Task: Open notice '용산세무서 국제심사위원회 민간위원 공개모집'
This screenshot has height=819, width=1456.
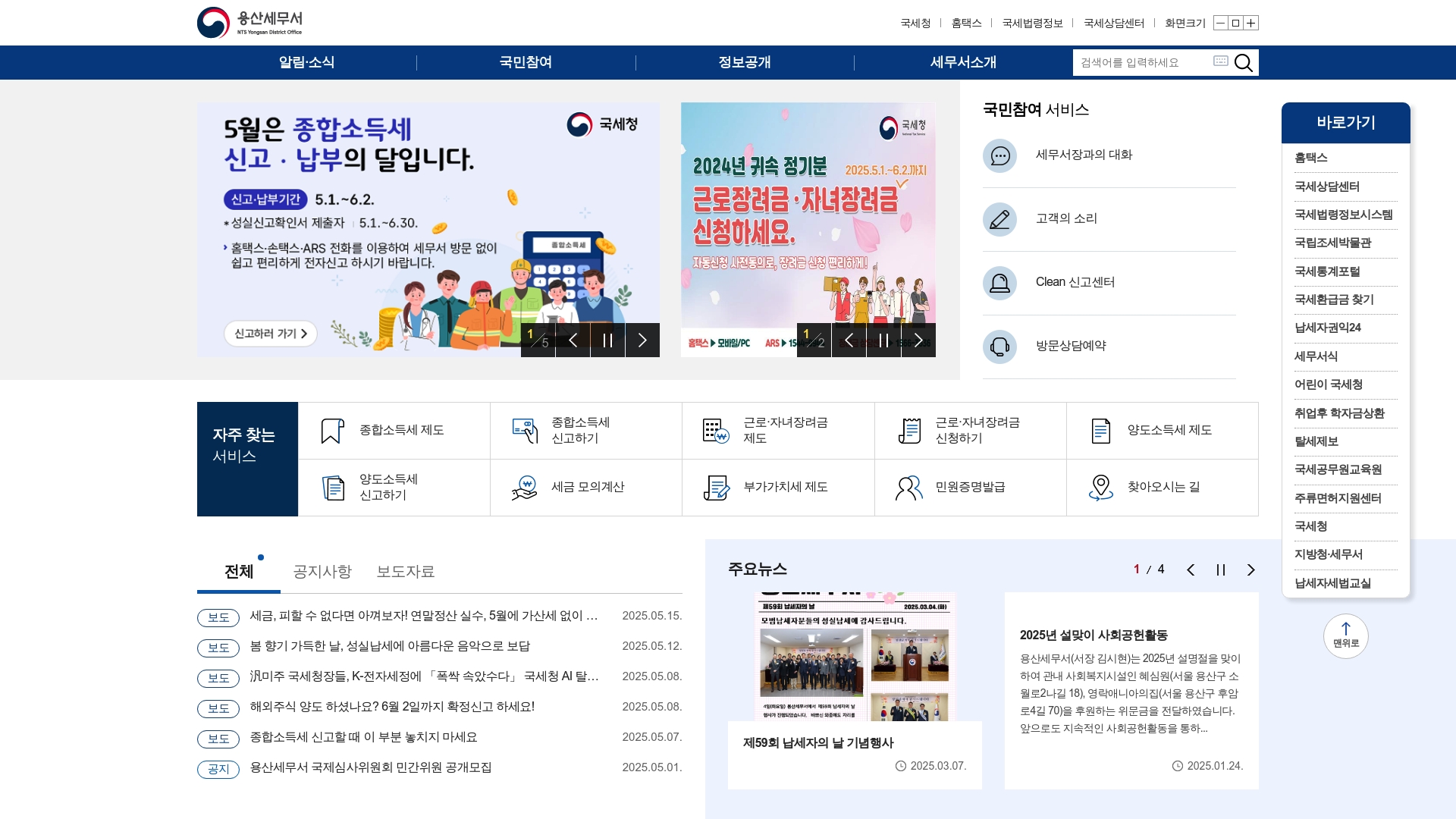Action: coord(371,768)
